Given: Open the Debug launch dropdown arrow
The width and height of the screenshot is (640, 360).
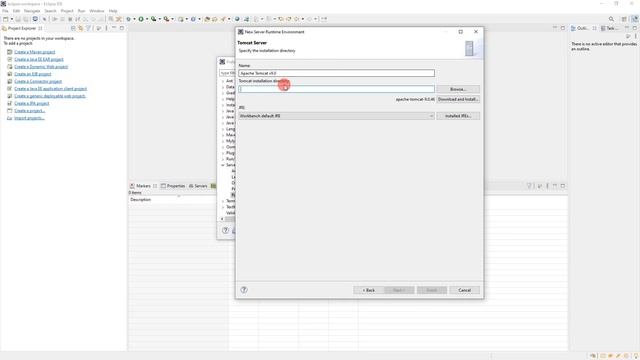Looking at the screenshot, I should pyautogui.click(x=134, y=19).
